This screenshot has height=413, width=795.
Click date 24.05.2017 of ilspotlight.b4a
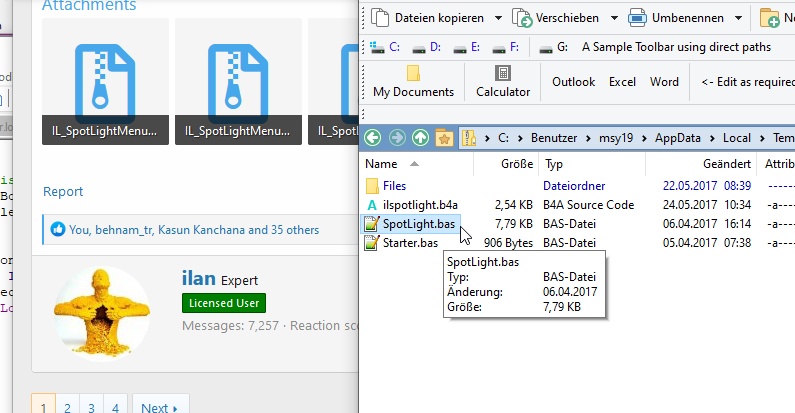pos(690,205)
